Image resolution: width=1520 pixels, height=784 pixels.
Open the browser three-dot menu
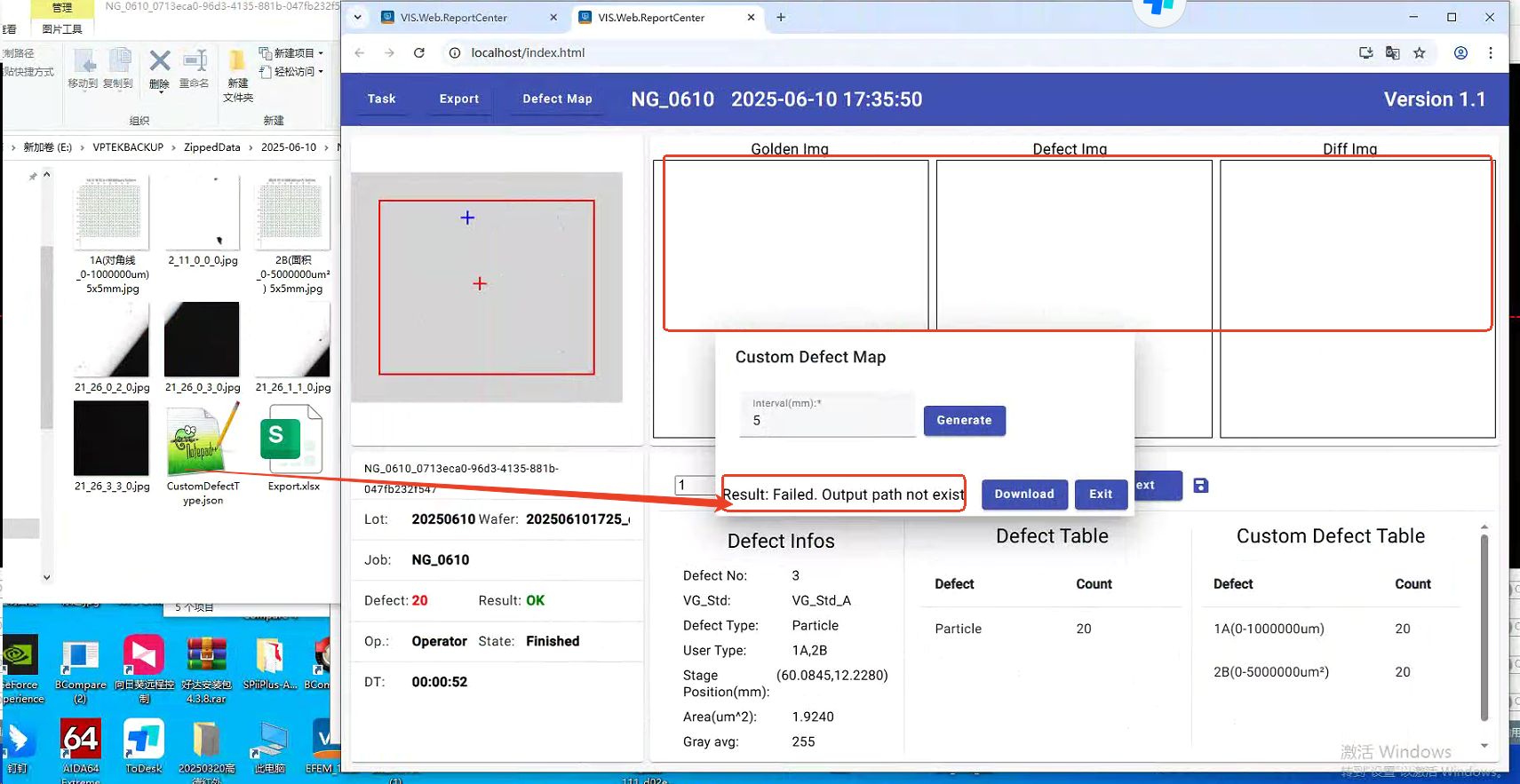click(1491, 52)
